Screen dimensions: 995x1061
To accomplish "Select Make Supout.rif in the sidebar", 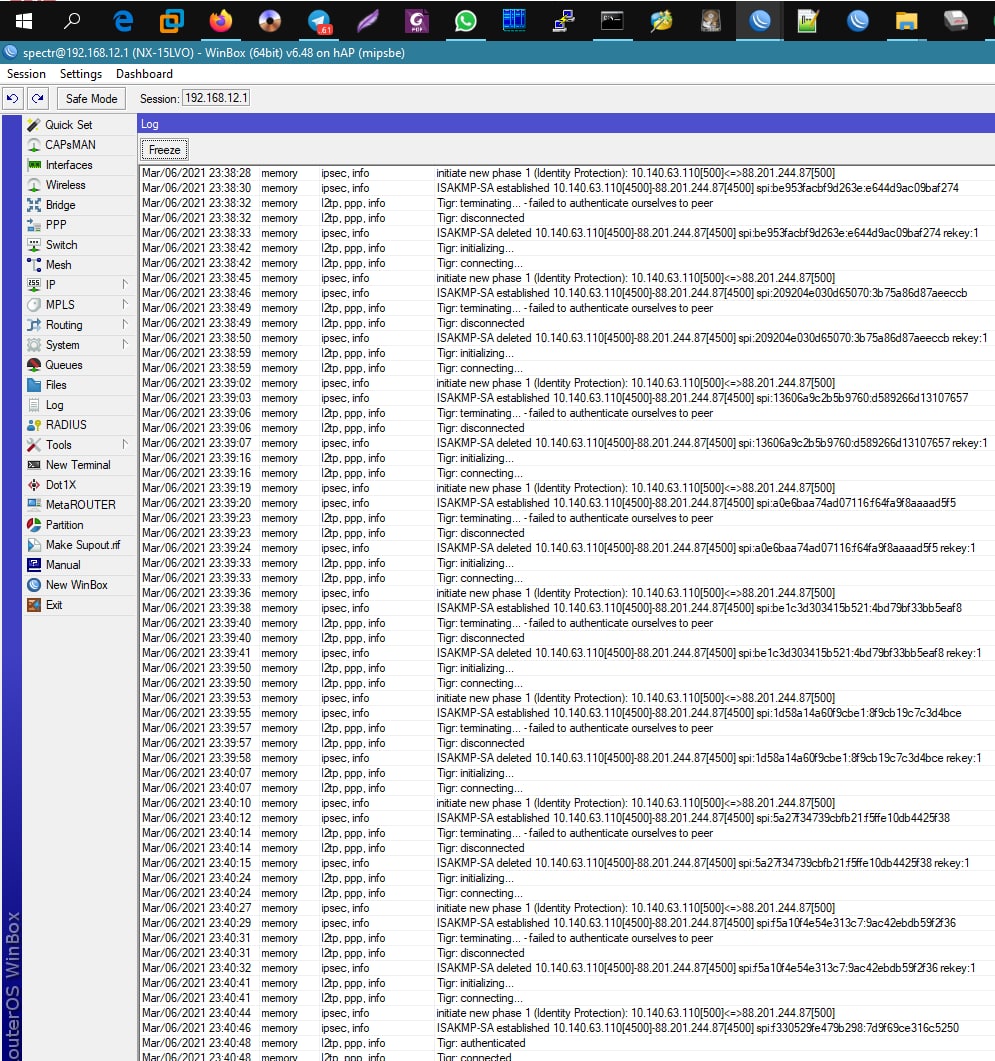I will coord(79,545).
